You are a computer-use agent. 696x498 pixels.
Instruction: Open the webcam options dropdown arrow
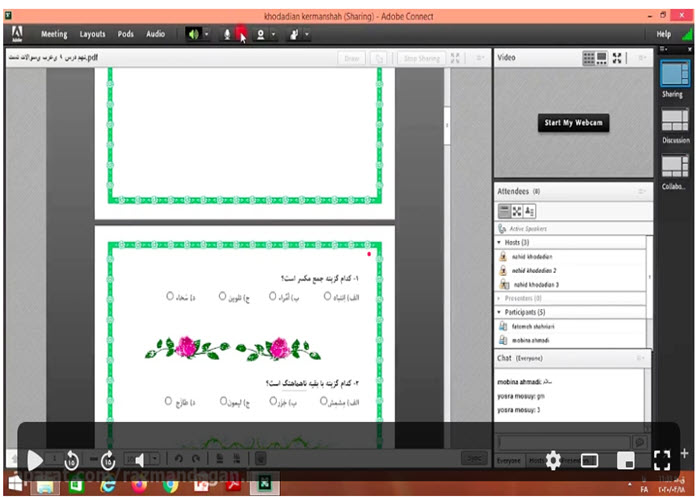(273, 34)
